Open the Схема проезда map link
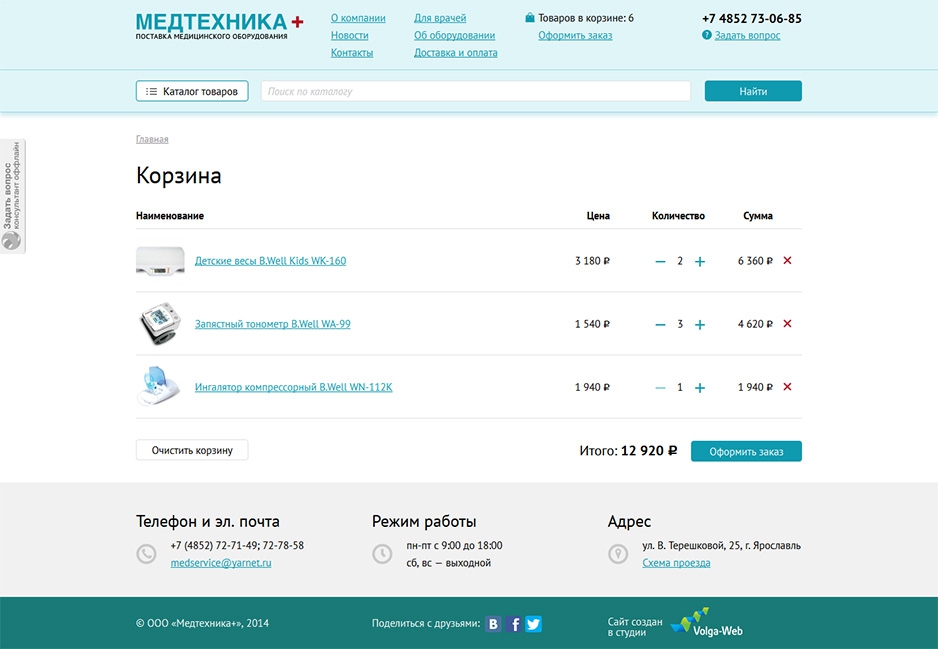Screen dimensions: 938x649 [x=677, y=563]
